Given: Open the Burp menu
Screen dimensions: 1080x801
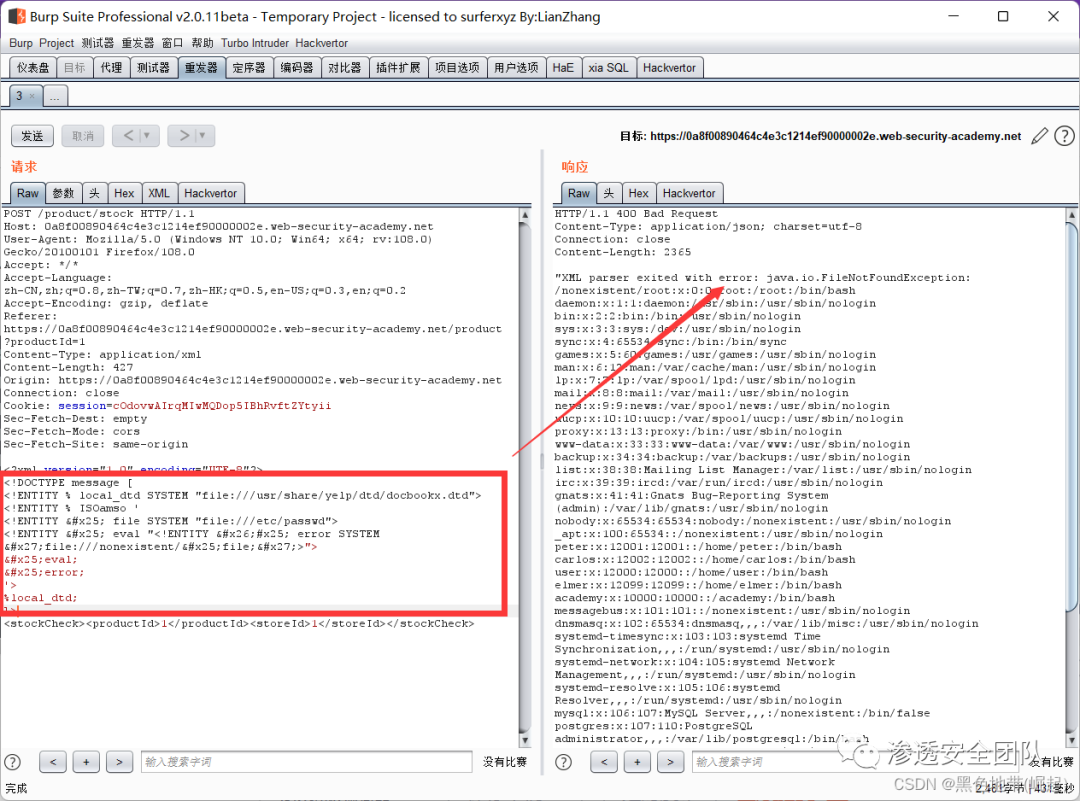Looking at the screenshot, I should (21, 43).
